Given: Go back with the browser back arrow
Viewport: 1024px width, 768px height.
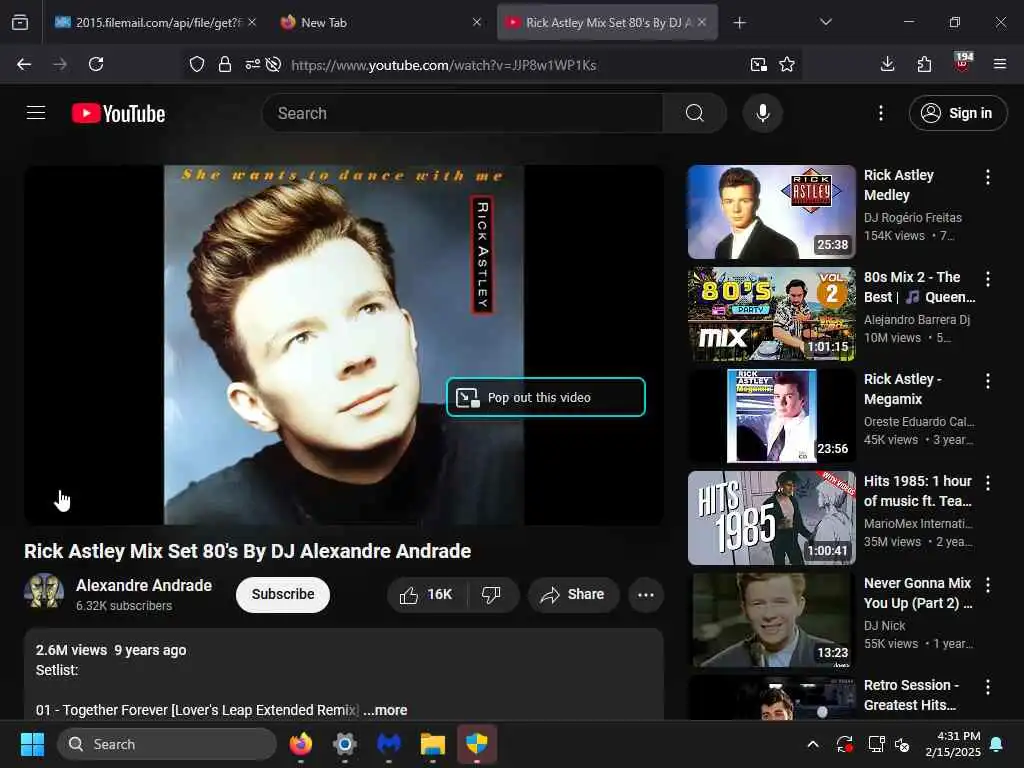Looking at the screenshot, I should [24, 64].
